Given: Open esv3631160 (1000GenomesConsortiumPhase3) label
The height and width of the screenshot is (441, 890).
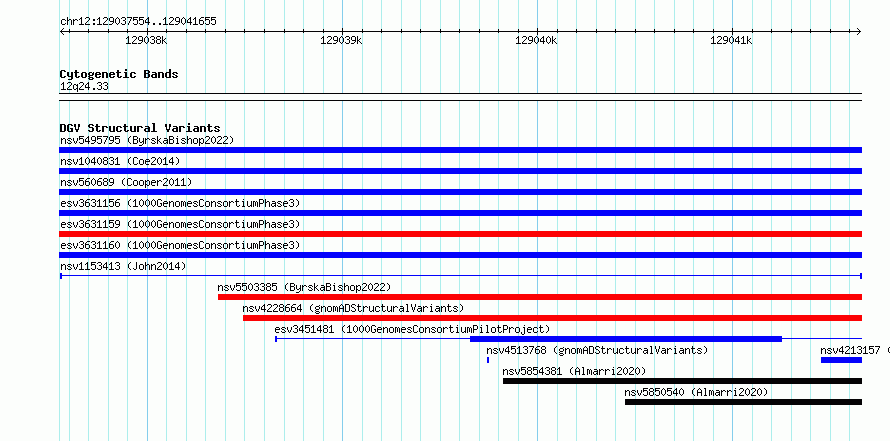Looking at the screenshot, I should click(180, 245).
